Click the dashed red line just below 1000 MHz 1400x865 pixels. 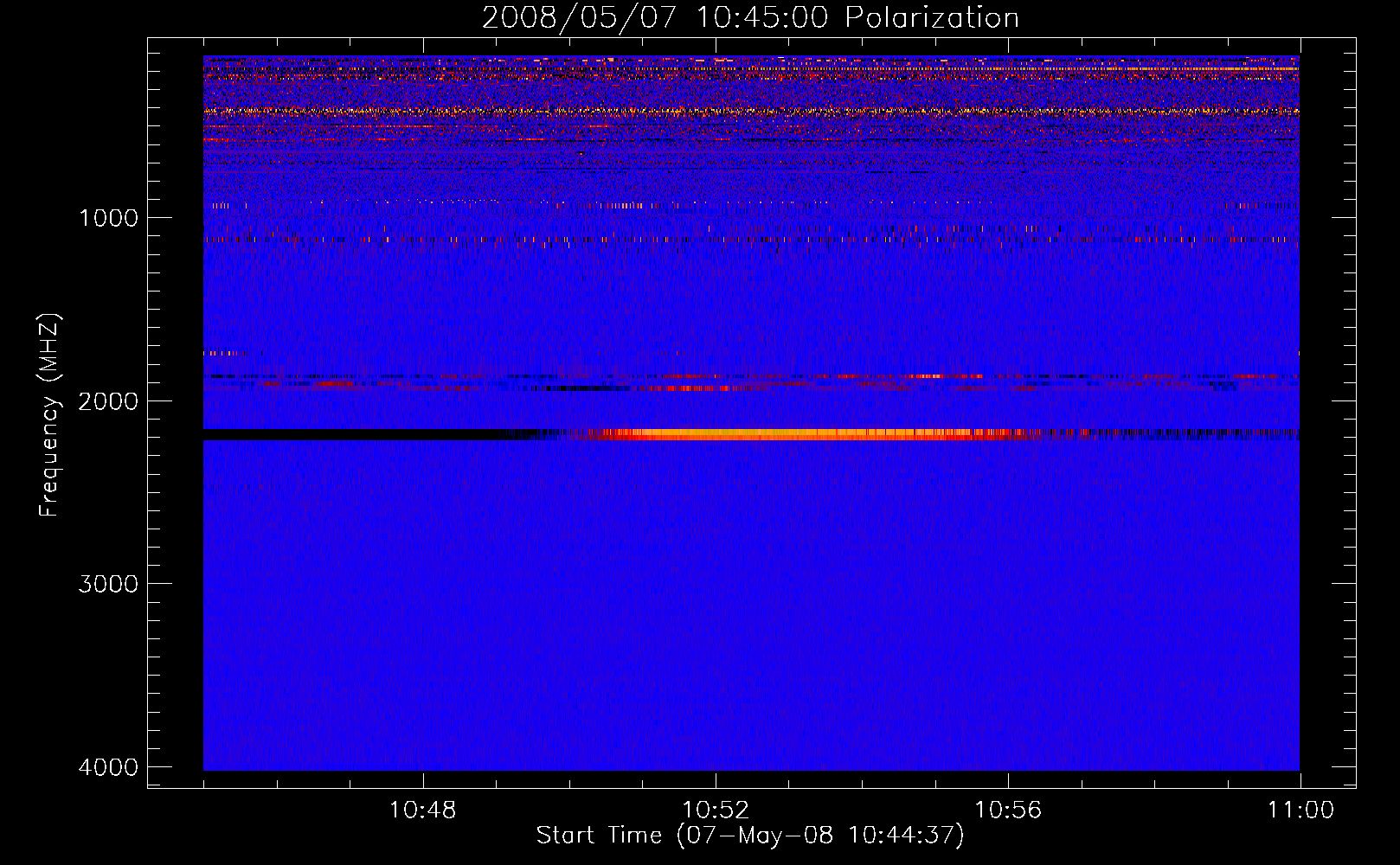606,239
